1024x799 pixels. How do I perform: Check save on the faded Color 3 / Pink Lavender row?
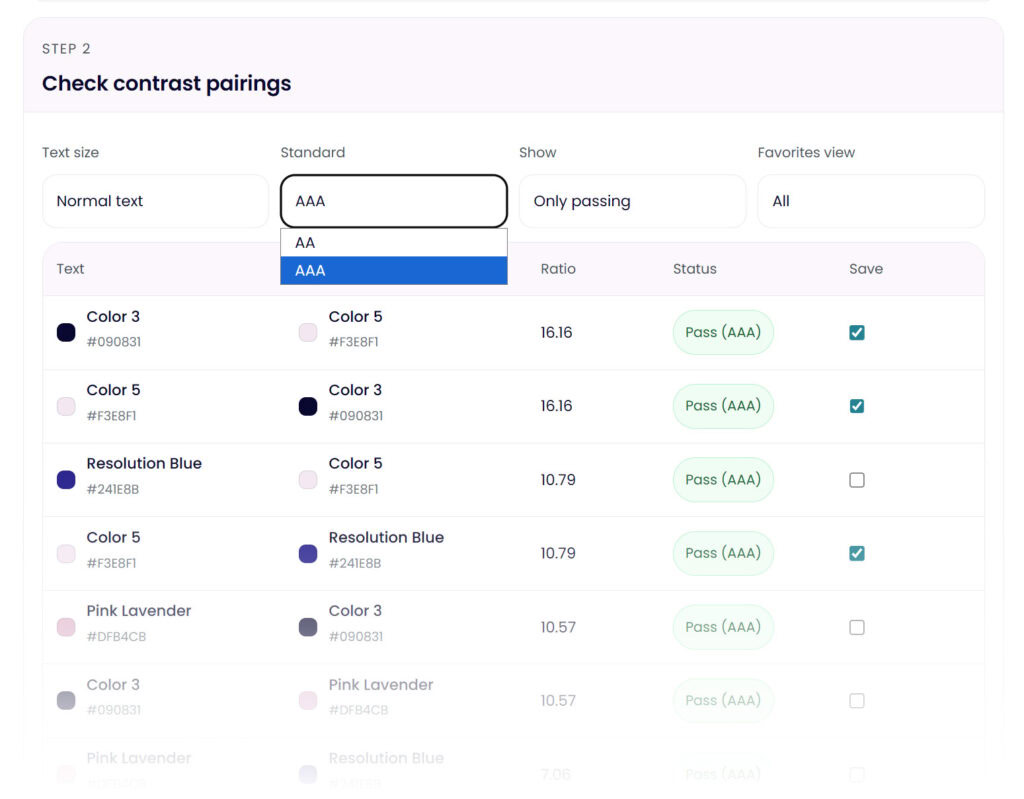click(856, 701)
